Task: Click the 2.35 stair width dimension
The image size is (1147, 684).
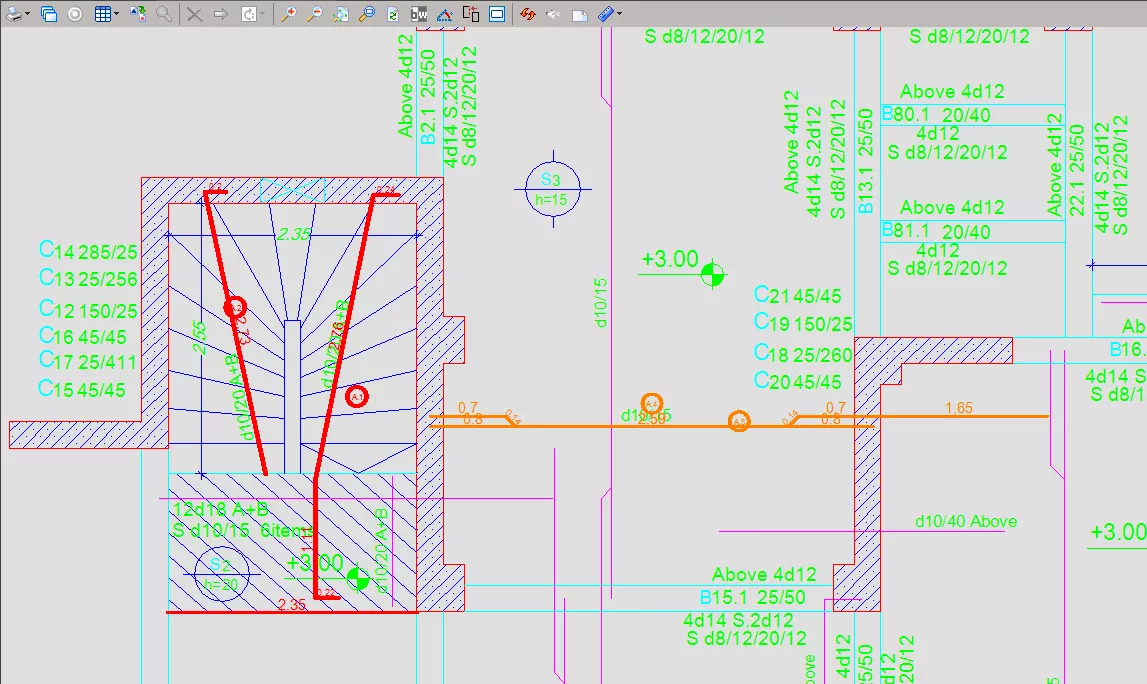Action: tap(293, 234)
